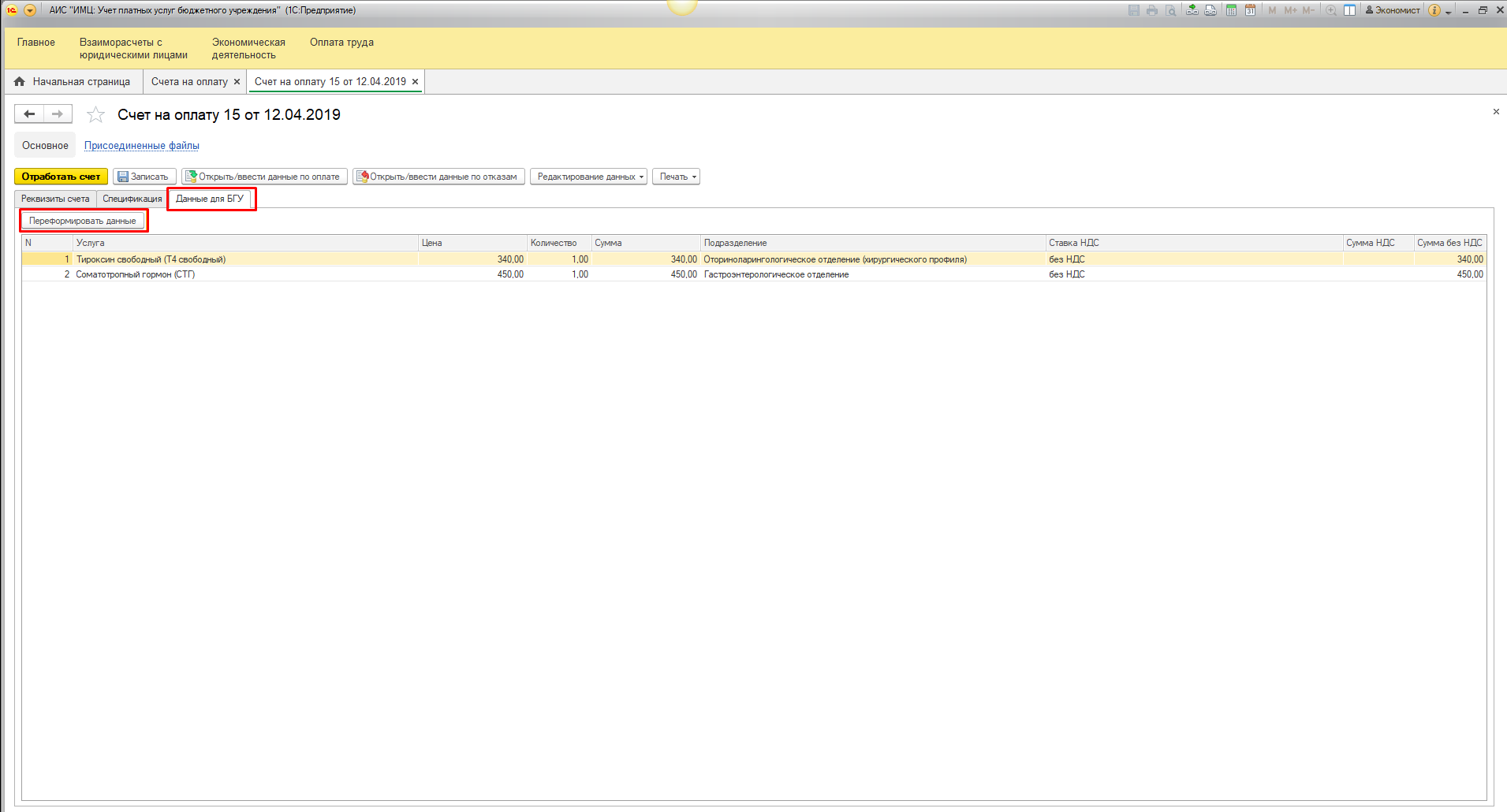Open the calendar icon in top toolbar
This screenshot has width=1507, height=812.
pyautogui.click(x=1250, y=10)
